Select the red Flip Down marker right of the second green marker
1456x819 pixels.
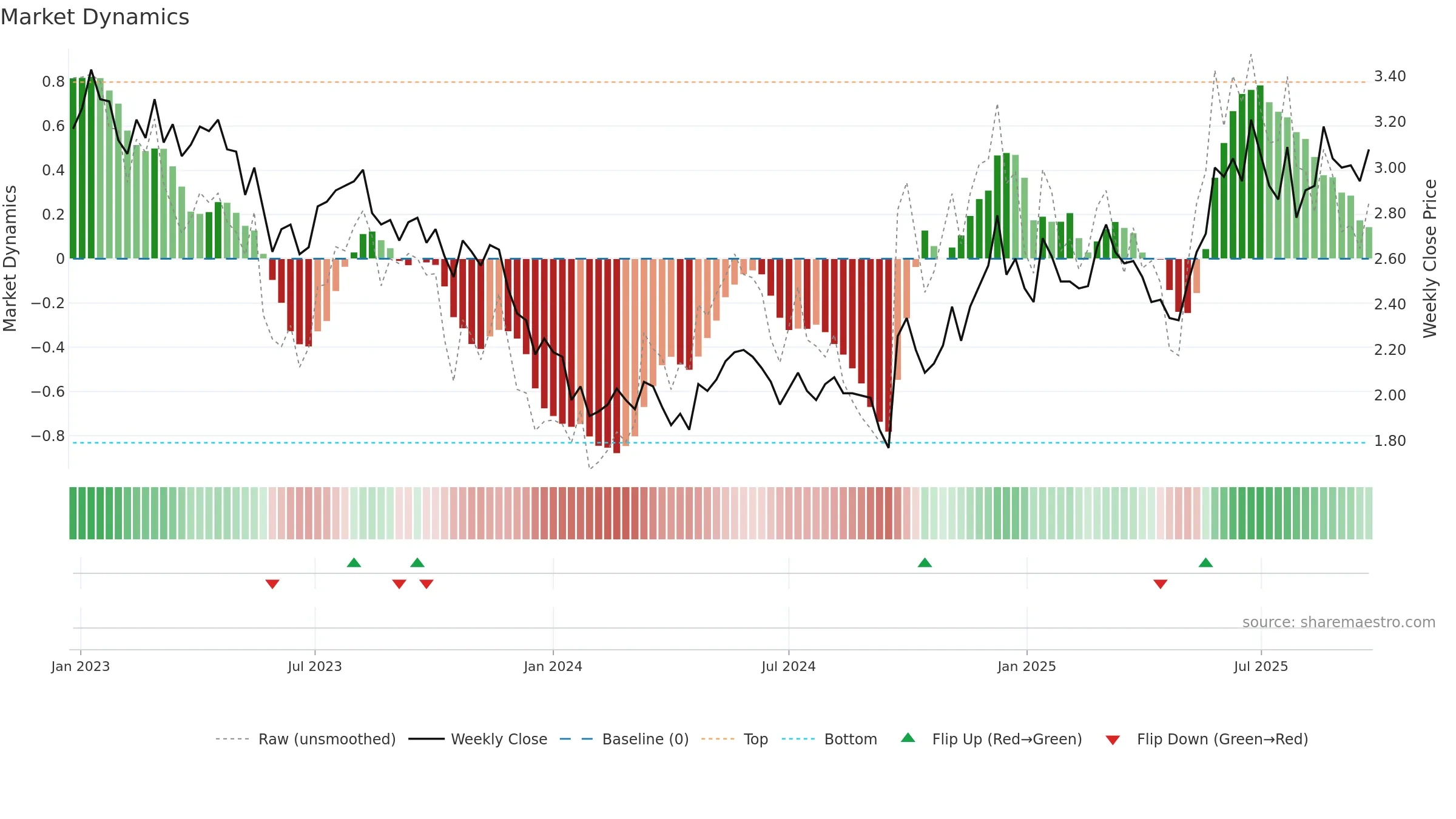coord(426,584)
